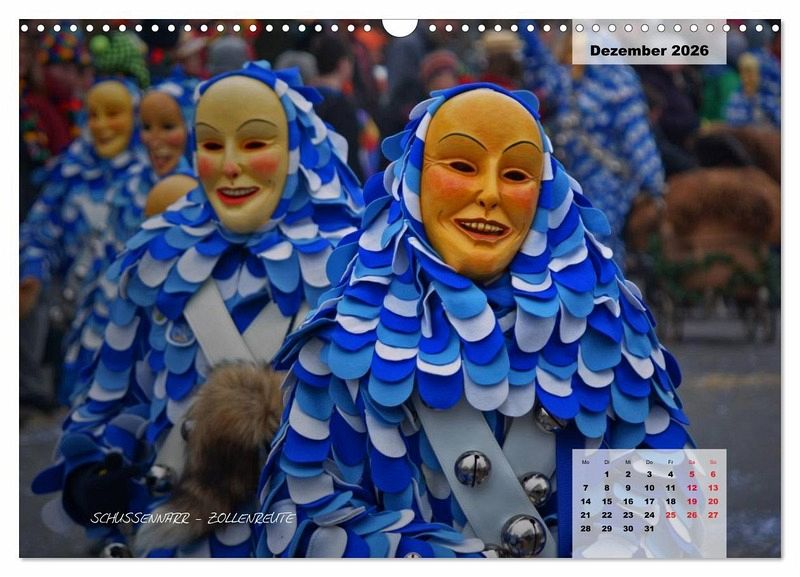
Task: Click day 15 in the calendar grid
Action: point(607,501)
